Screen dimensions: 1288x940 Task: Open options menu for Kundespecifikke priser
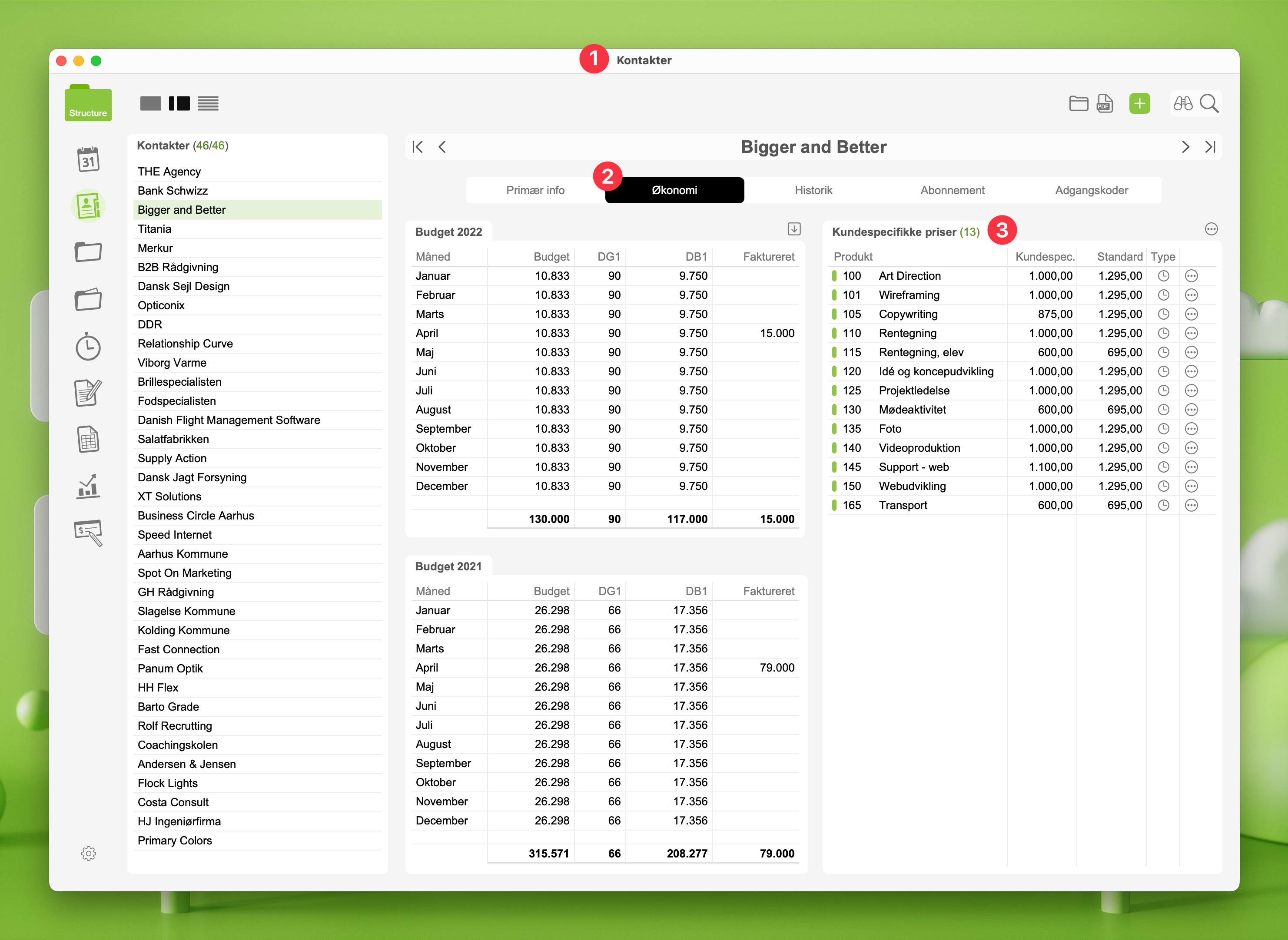(x=1211, y=229)
